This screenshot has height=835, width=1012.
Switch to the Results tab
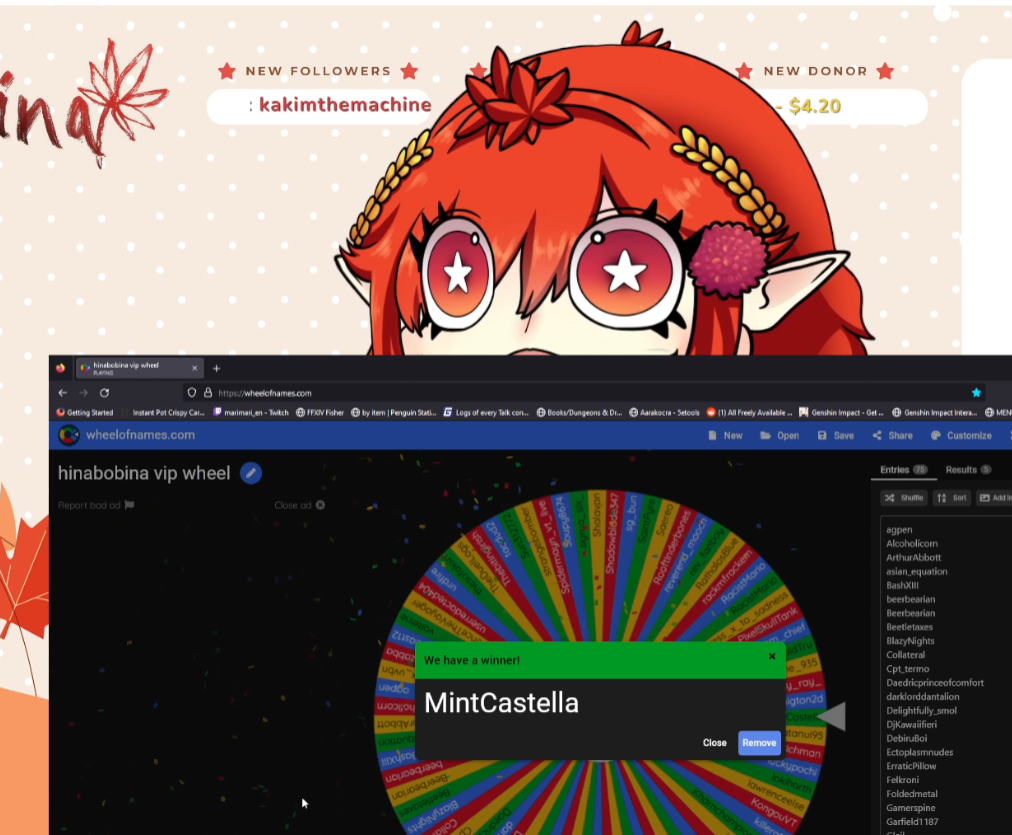pos(968,470)
